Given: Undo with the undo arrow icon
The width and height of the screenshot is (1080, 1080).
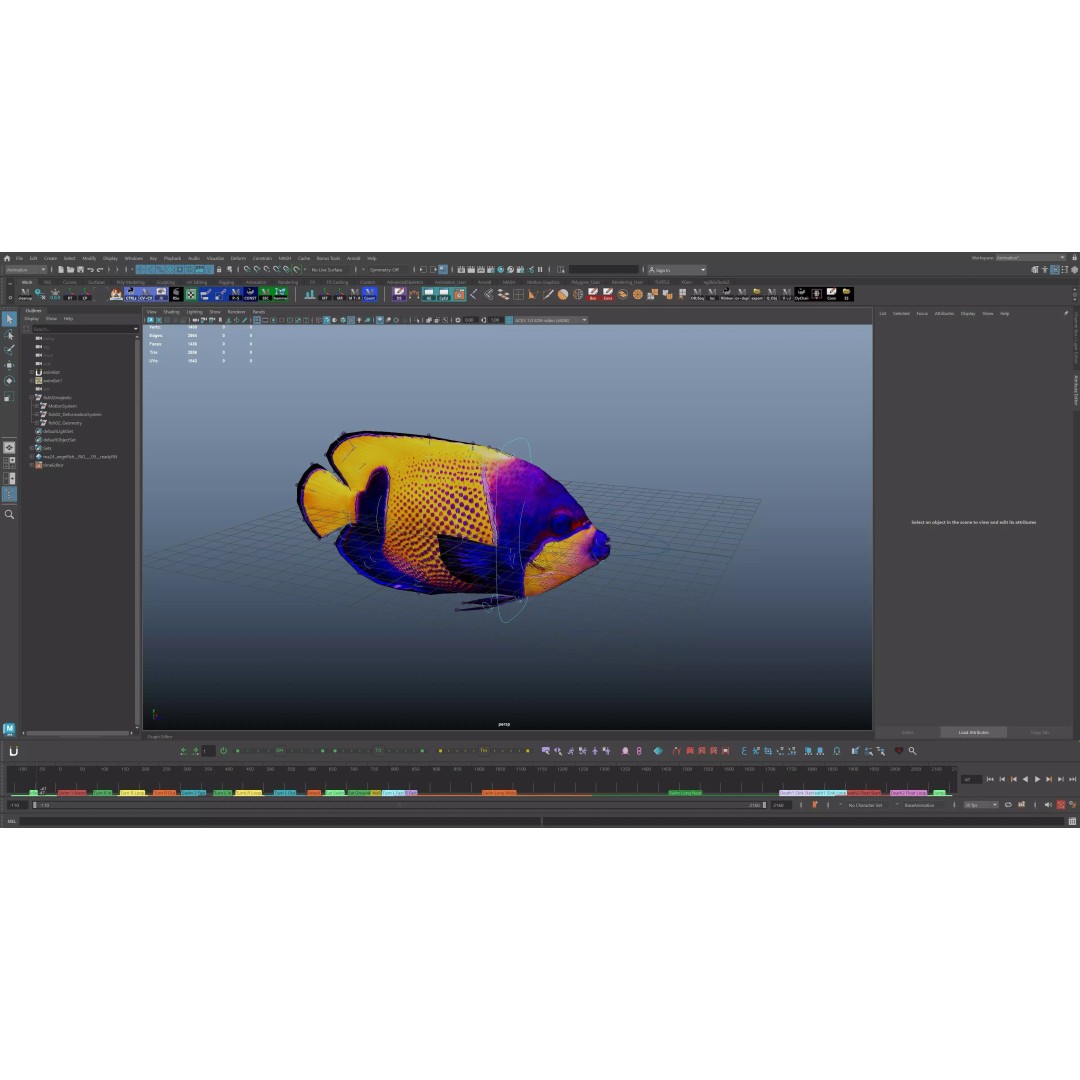Looking at the screenshot, I should tap(90, 270).
